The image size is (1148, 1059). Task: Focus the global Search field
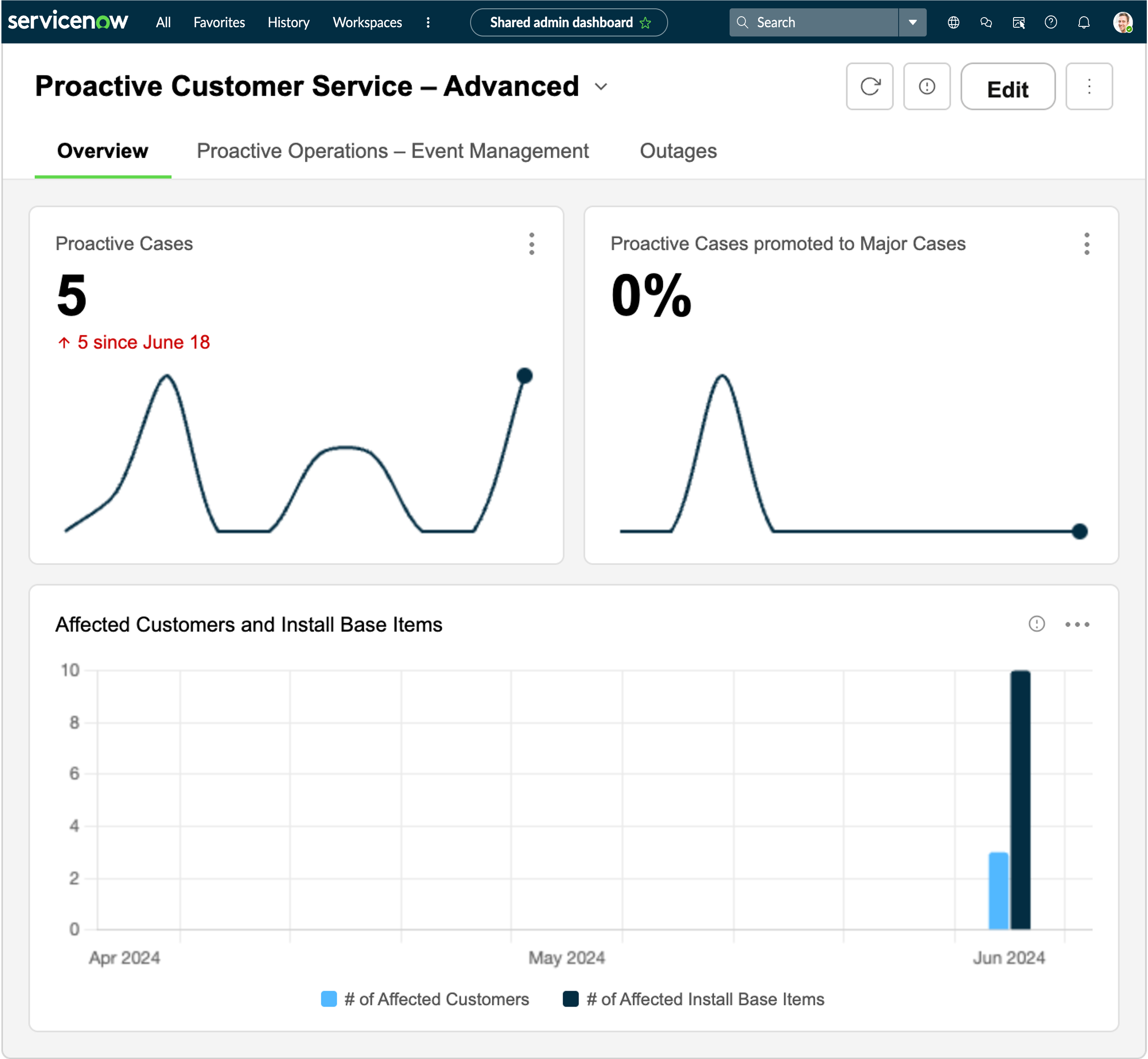click(x=814, y=22)
